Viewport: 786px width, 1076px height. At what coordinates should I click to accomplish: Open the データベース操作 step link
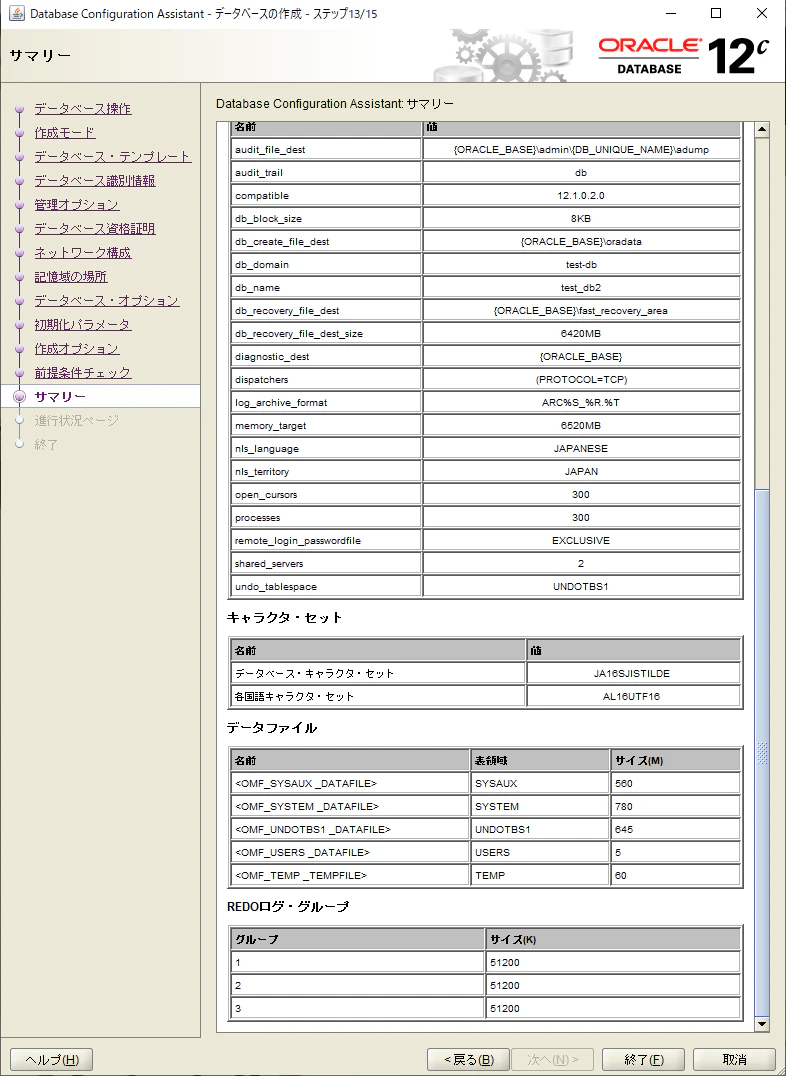click(83, 109)
